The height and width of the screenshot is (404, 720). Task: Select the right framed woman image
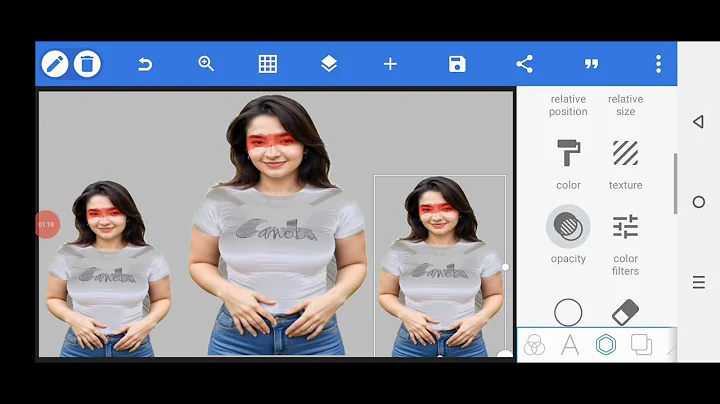[x=440, y=266]
